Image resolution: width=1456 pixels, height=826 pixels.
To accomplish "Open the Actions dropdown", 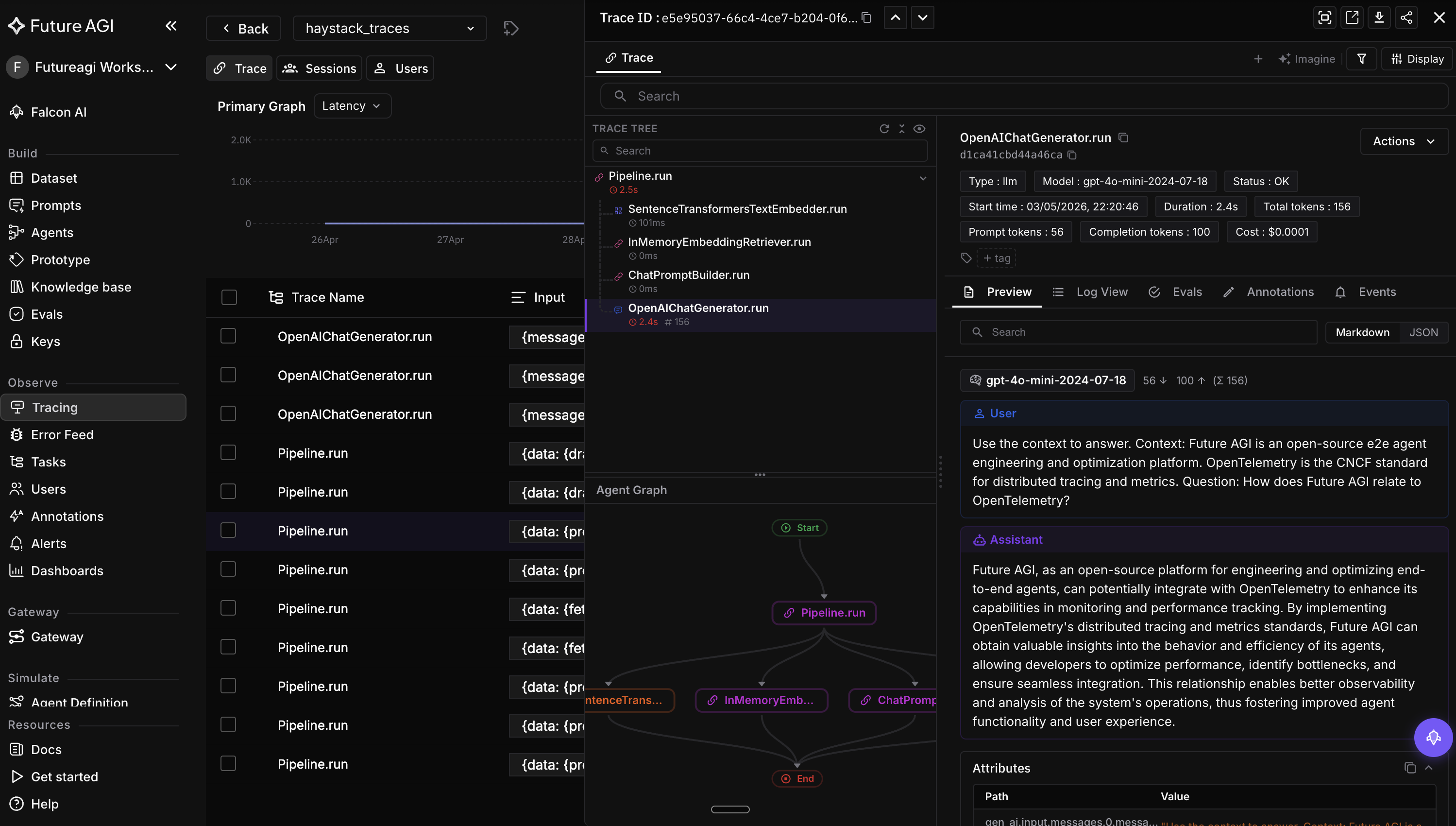I will point(1404,141).
